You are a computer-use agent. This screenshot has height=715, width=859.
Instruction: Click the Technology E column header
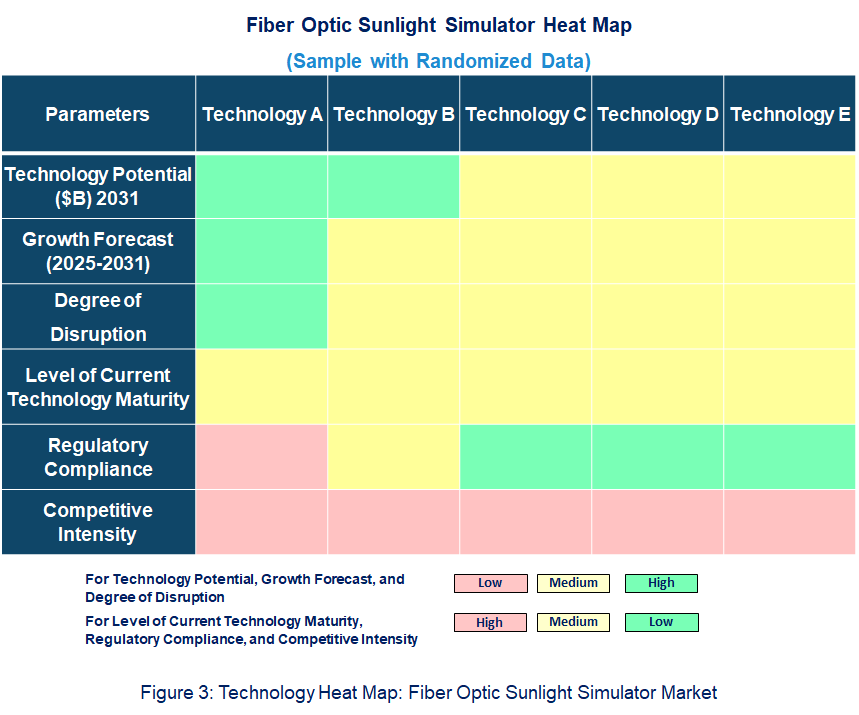(790, 114)
